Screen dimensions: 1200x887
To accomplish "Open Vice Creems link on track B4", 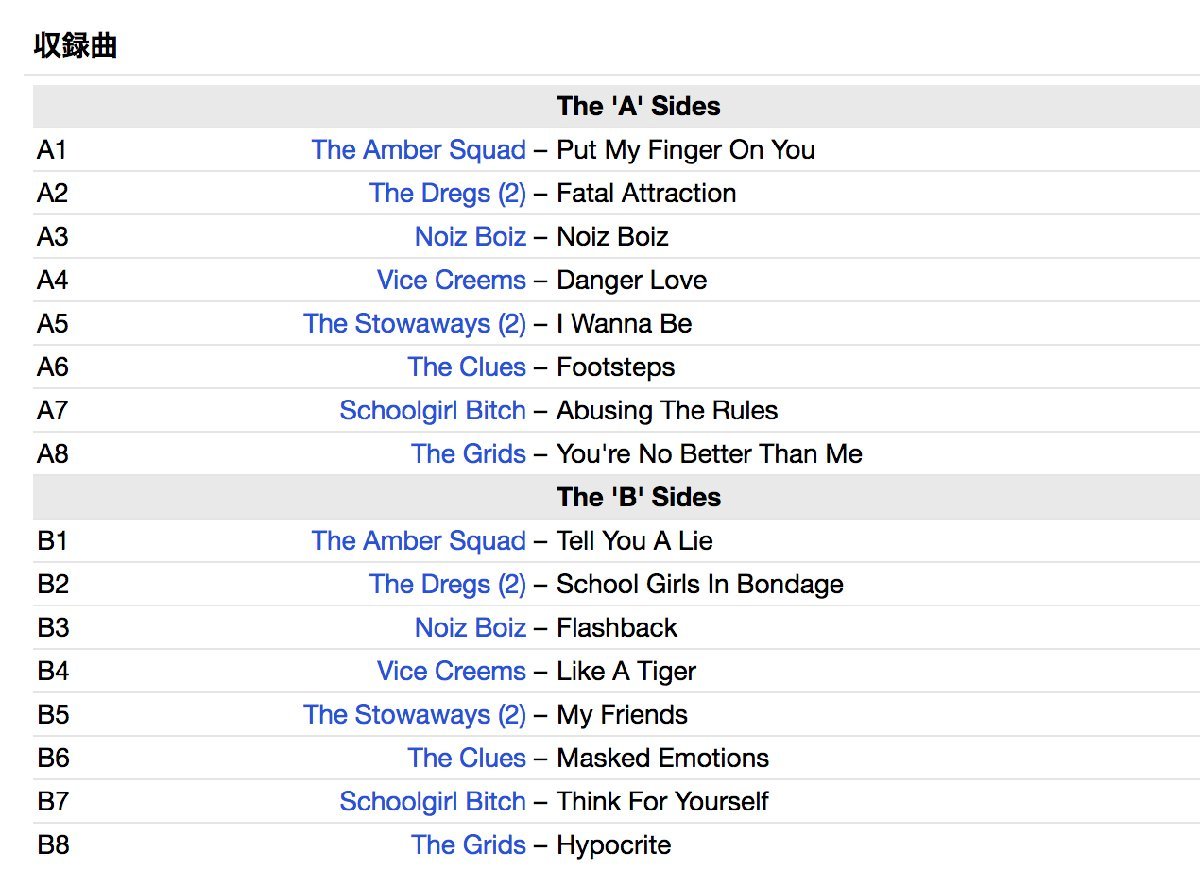I will (x=451, y=671).
